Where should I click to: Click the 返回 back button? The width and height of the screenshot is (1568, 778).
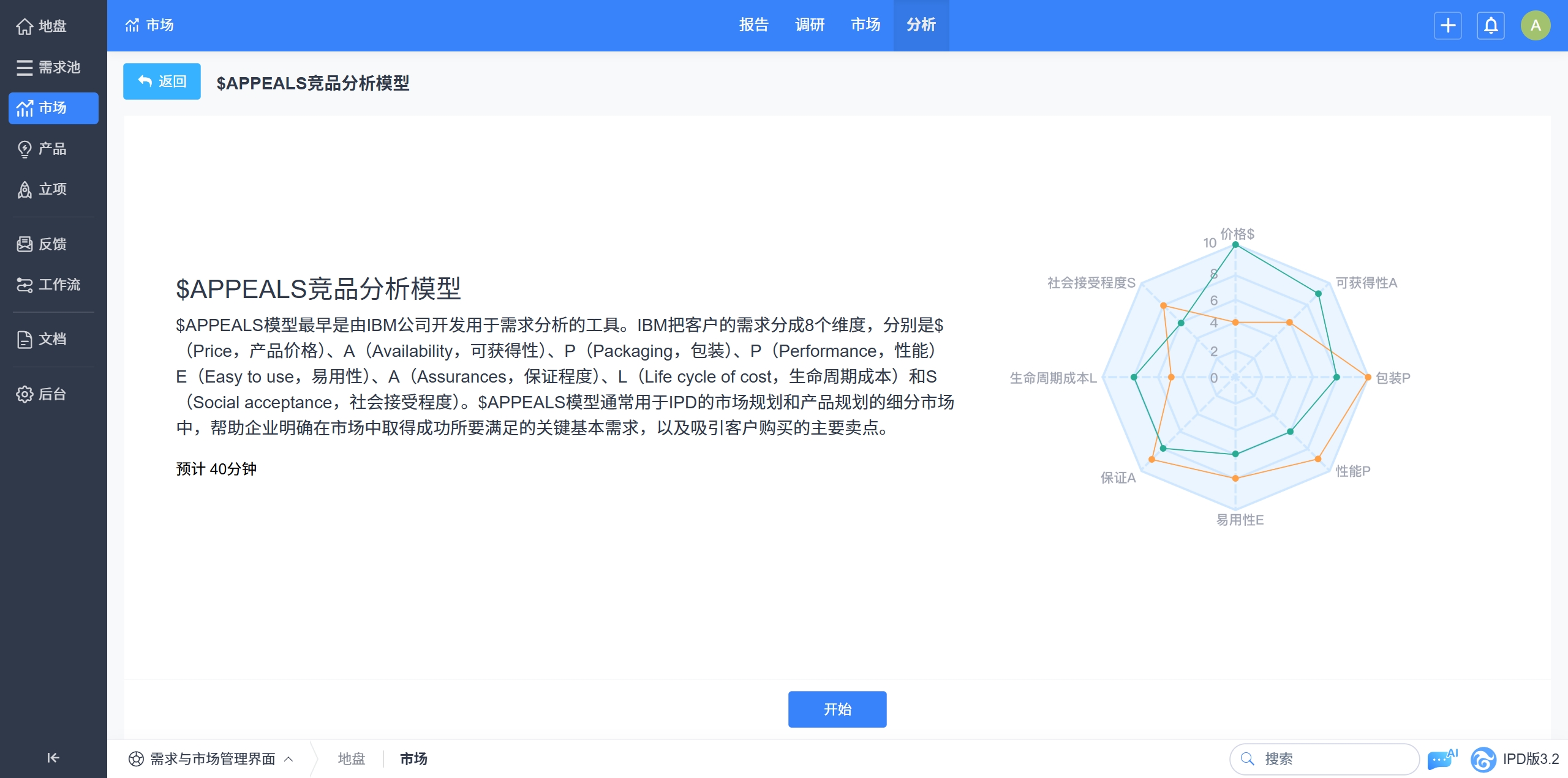162,81
